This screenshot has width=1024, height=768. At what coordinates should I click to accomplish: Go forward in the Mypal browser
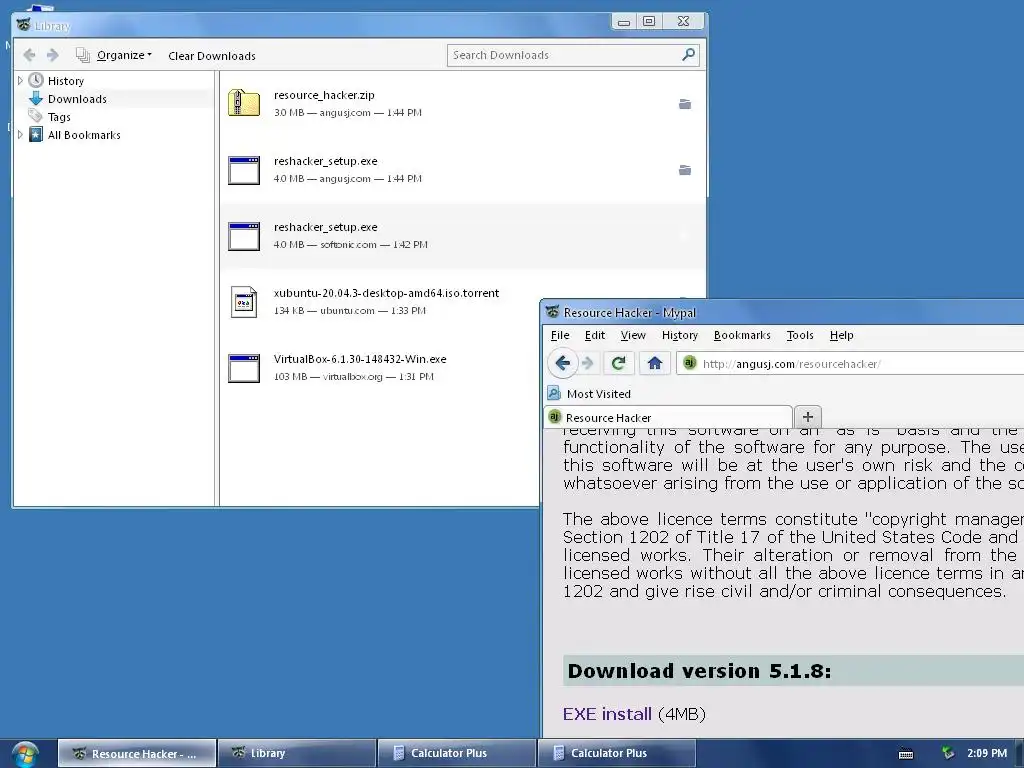pyautogui.click(x=588, y=363)
